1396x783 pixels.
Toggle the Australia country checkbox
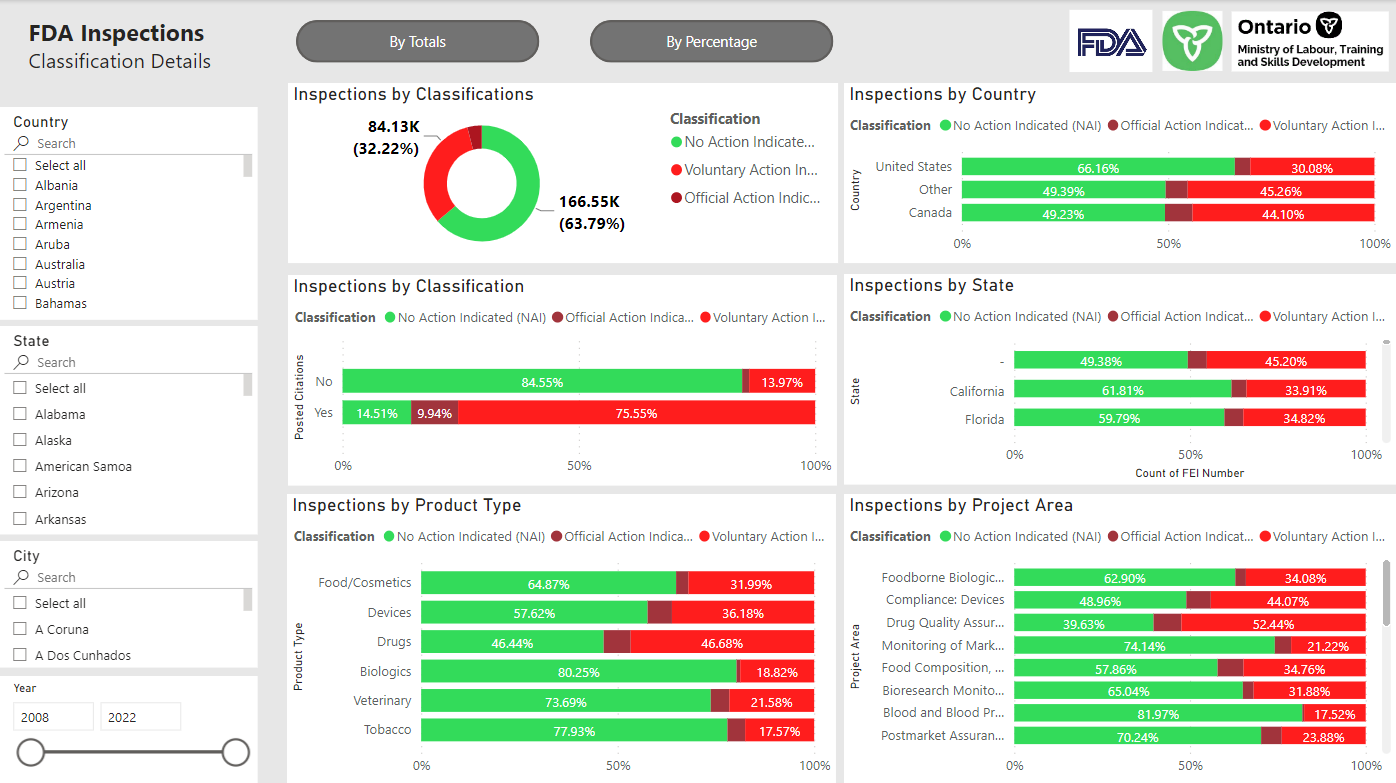20,264
